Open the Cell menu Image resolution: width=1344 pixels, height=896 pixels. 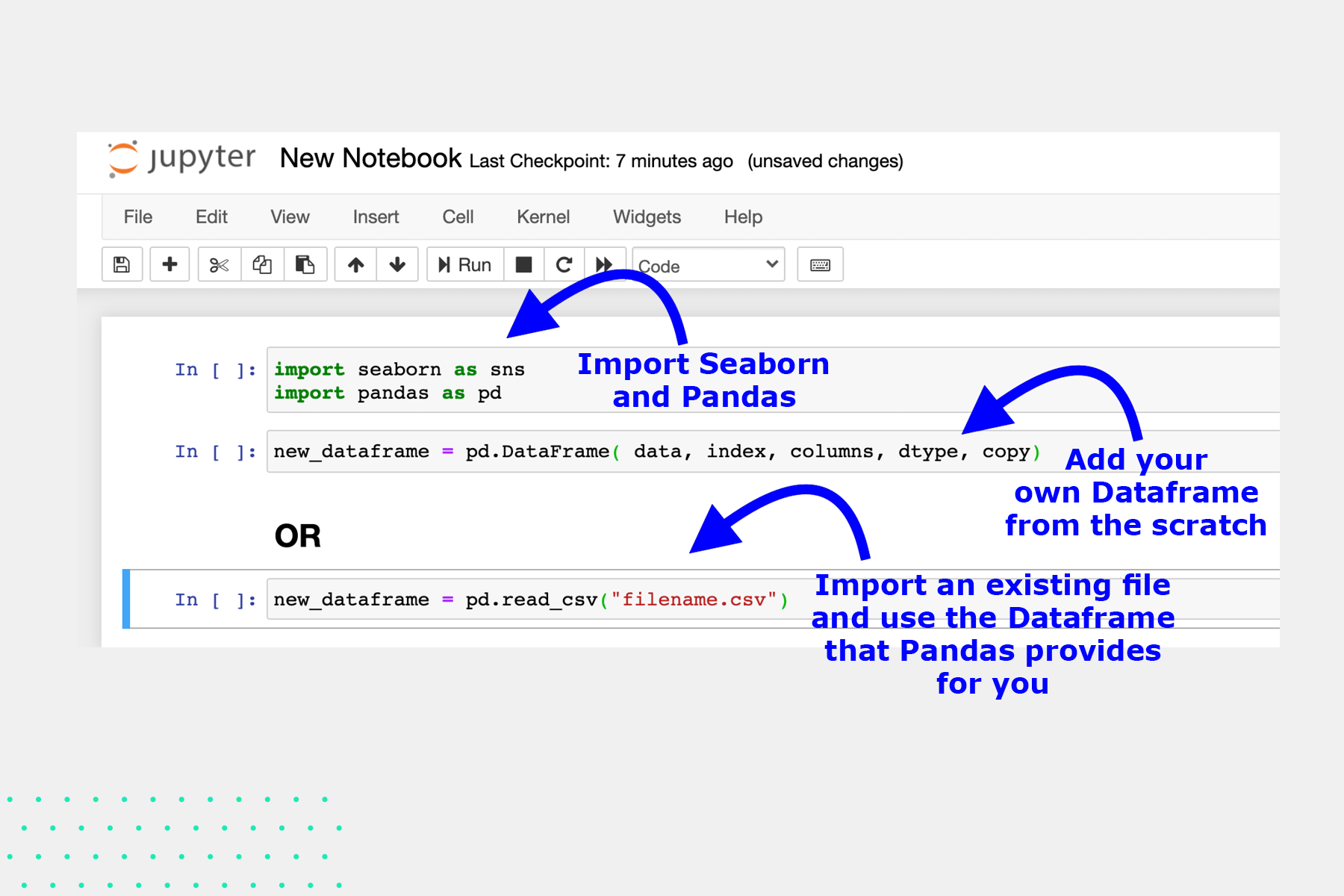[x=458, y=217]
